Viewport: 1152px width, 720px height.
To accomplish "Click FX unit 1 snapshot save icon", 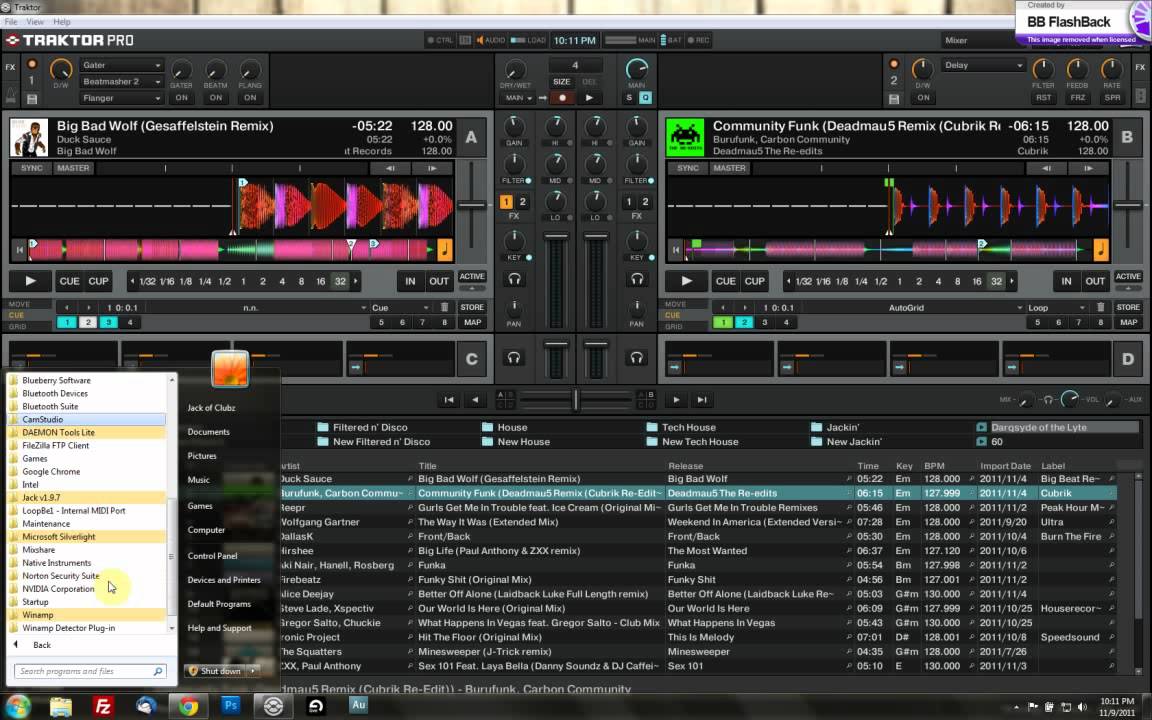I will point(32,98).
